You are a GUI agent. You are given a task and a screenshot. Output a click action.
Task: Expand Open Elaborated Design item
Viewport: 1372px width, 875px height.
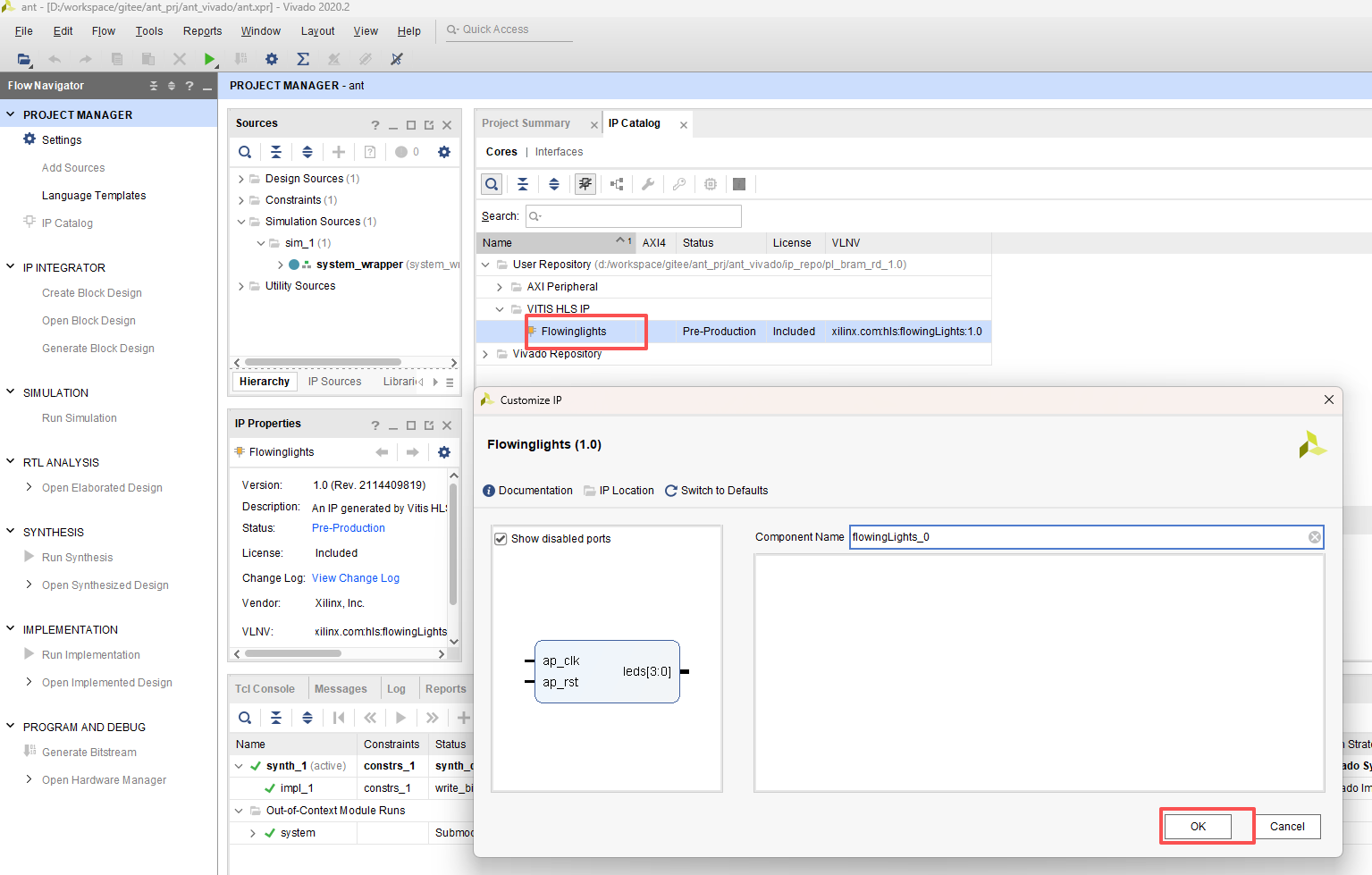point(29,488)
